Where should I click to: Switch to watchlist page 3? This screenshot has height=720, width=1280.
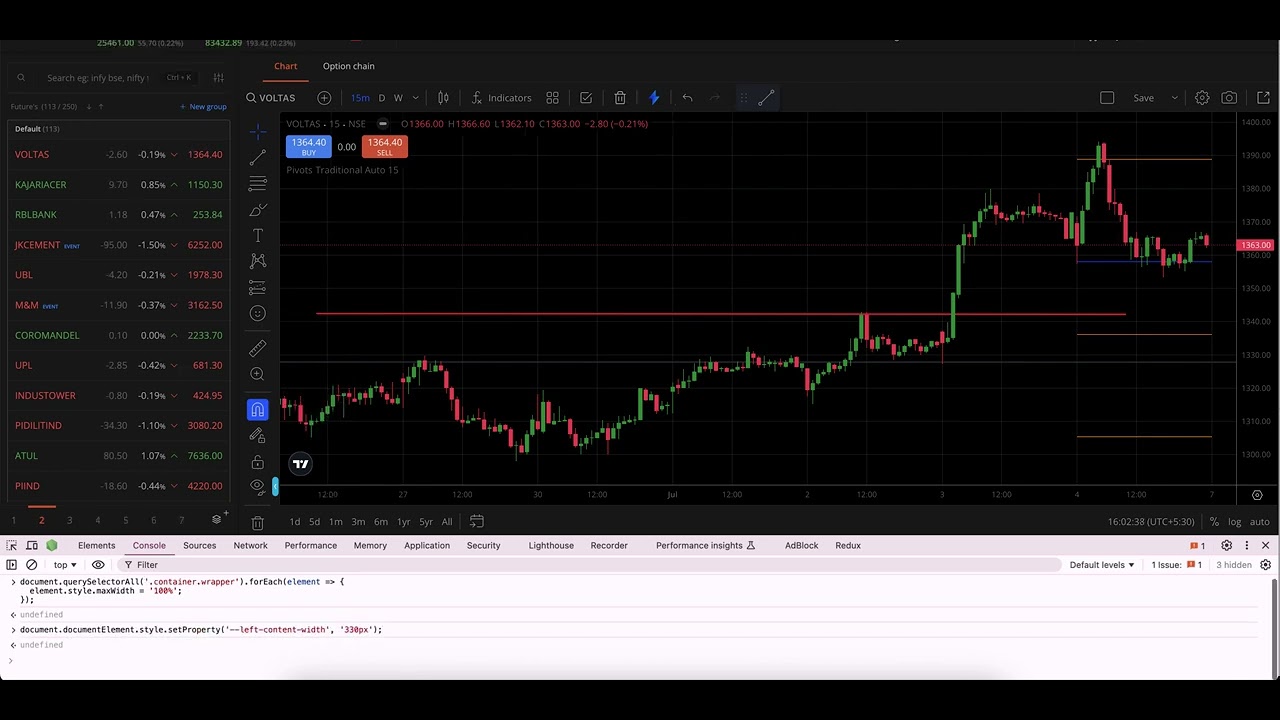pos(69,520)
